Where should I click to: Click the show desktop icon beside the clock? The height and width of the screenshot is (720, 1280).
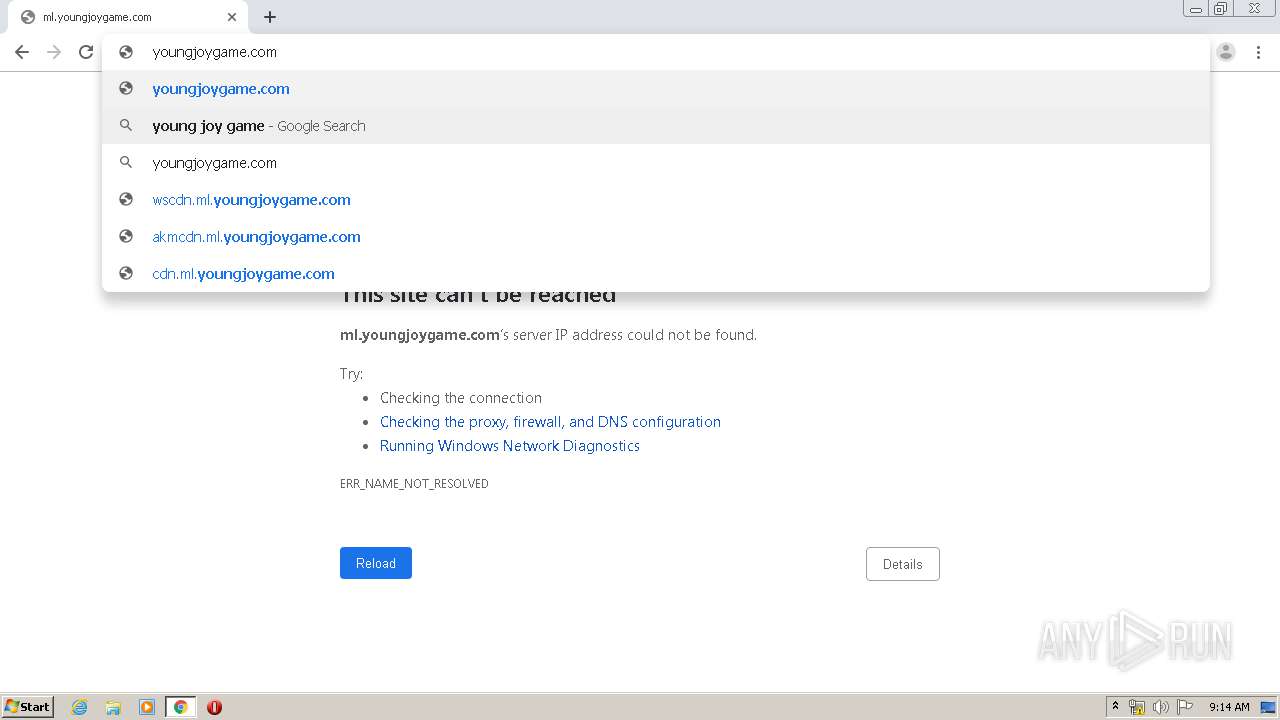pos(1268,707)
